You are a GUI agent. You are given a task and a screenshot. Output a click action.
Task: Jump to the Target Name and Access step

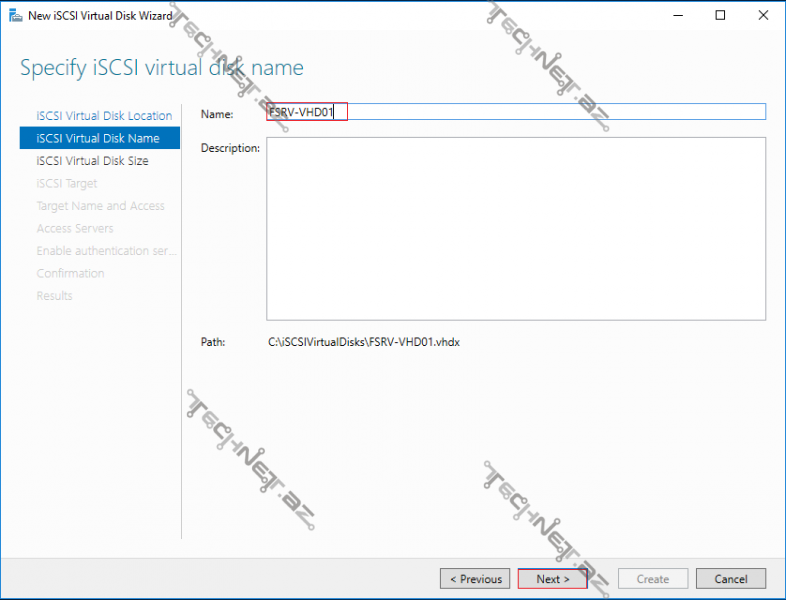[x=100, y=206]
